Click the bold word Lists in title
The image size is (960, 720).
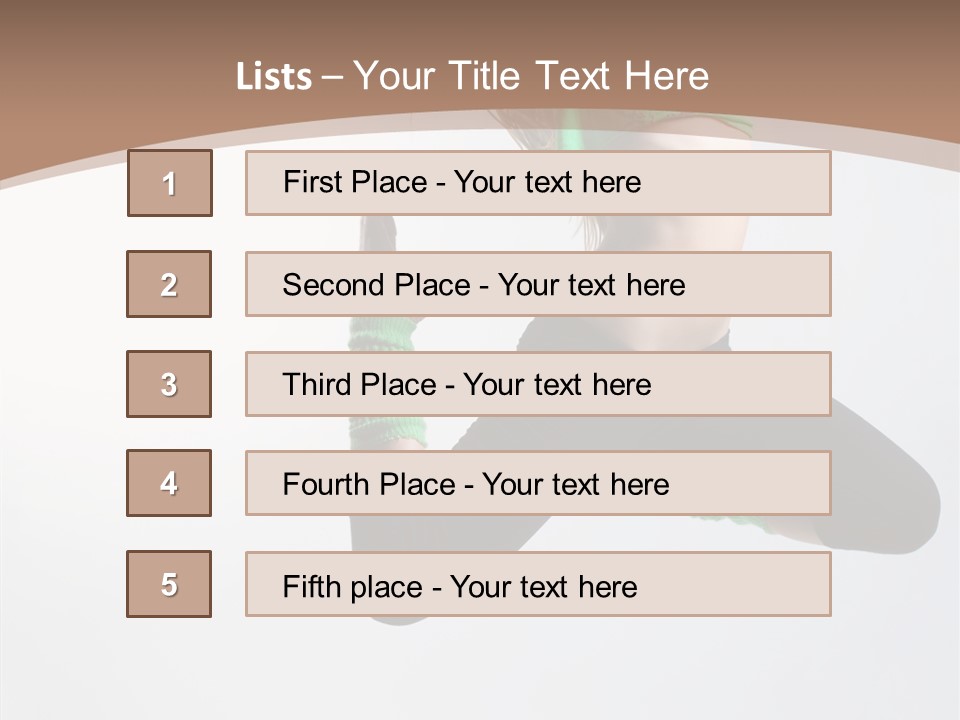point(274,77)
